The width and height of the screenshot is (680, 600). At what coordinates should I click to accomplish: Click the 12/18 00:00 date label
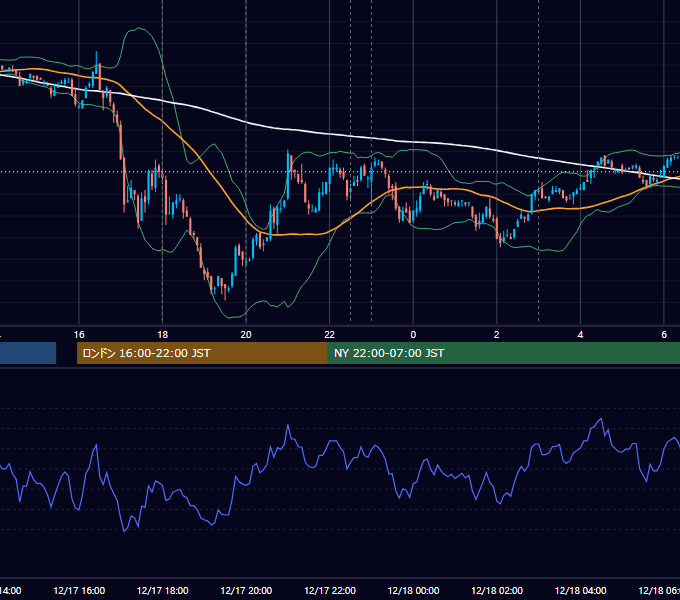[x=413, y=590]
